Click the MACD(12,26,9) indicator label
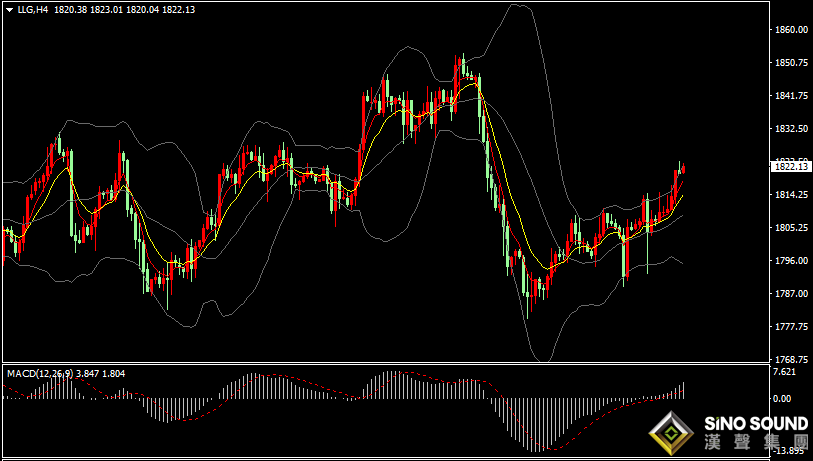Screen dimensions: 813x461 (x=40, y=373)
